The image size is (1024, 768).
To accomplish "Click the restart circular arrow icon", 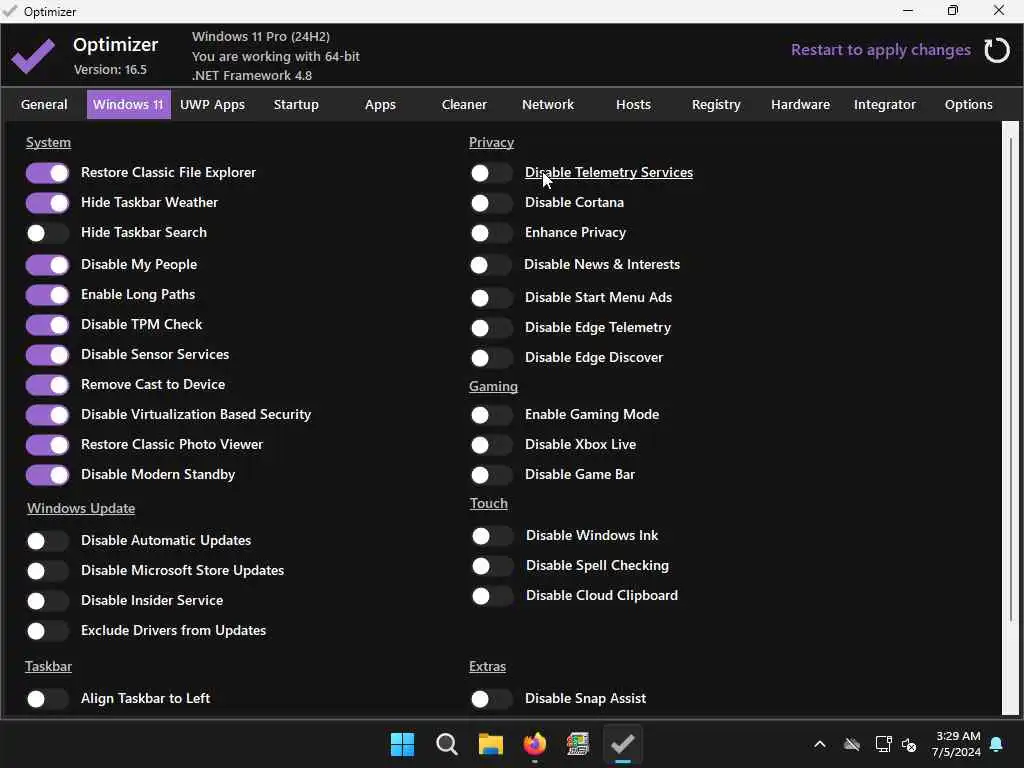I will tap(996, 50).
